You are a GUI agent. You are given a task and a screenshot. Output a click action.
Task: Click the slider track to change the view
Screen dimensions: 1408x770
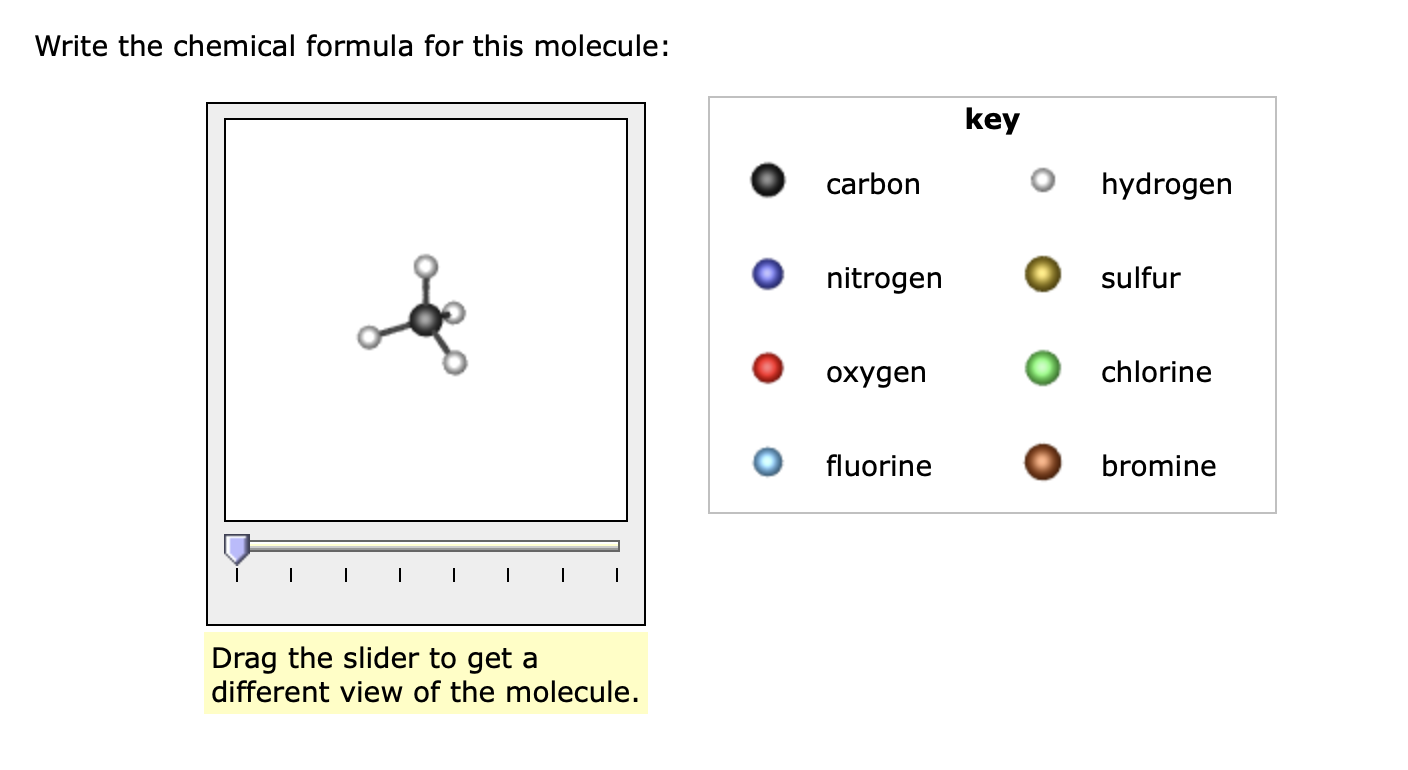[x=430, y=546]
